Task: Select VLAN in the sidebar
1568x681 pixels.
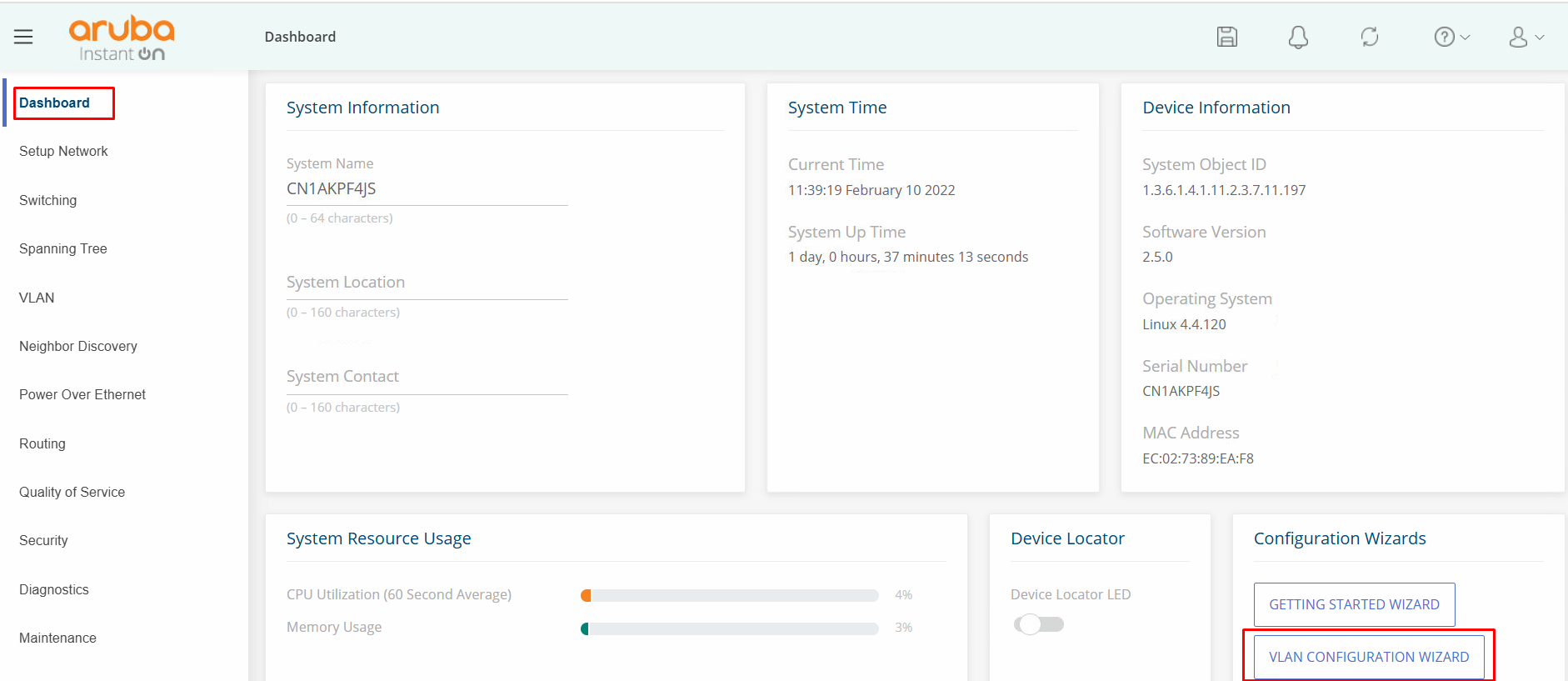Action: [x=37, y=298]
